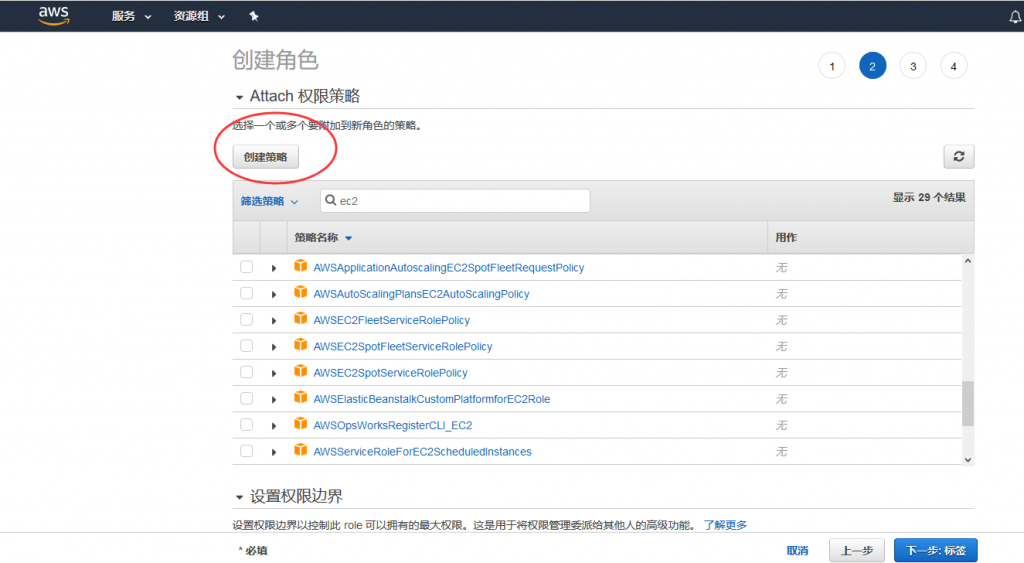Open the notifications bell icon

pyautogui.click(x=1015, y=17)
